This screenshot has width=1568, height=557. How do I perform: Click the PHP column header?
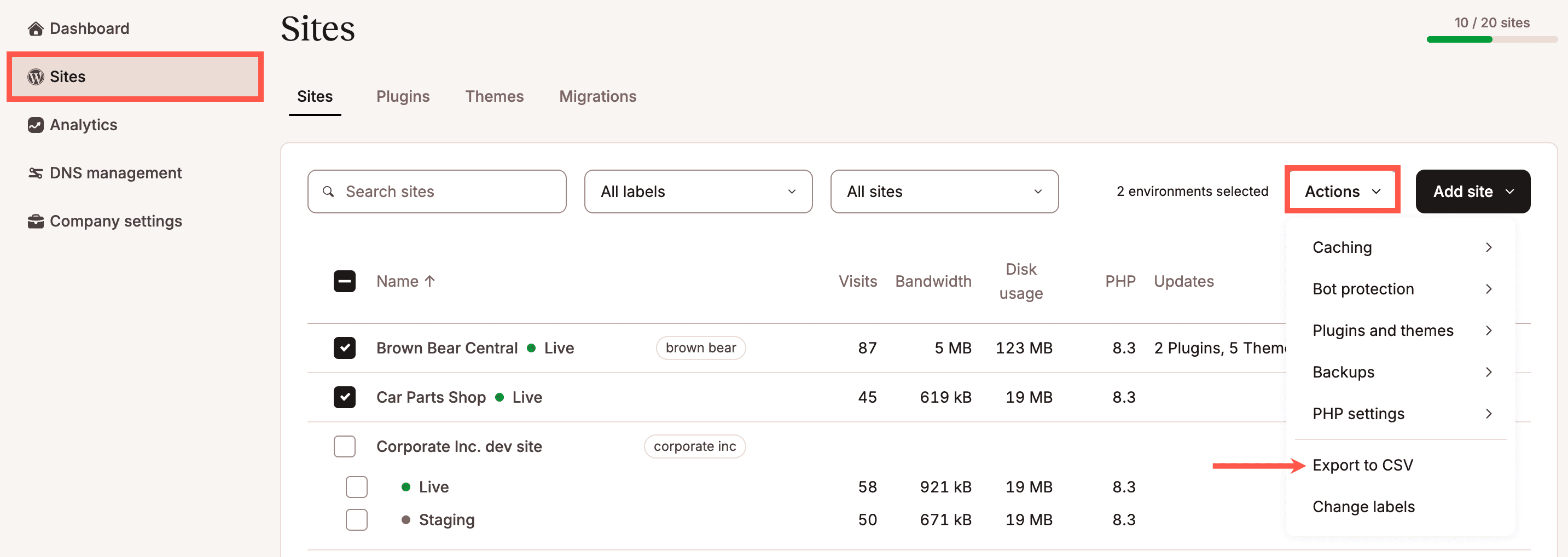point(1120,281)
